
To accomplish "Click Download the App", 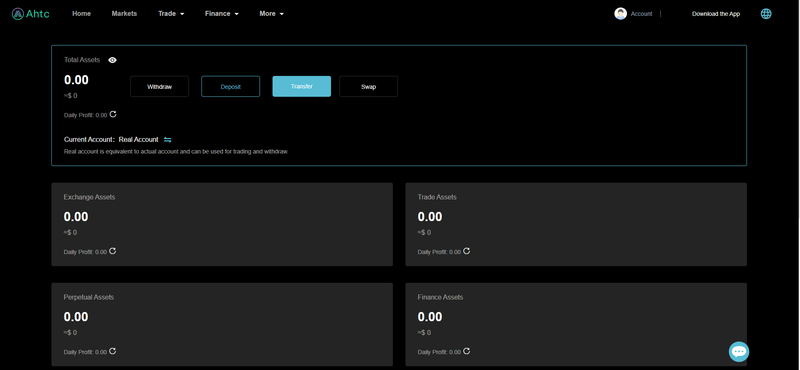I will click(716, 14).
